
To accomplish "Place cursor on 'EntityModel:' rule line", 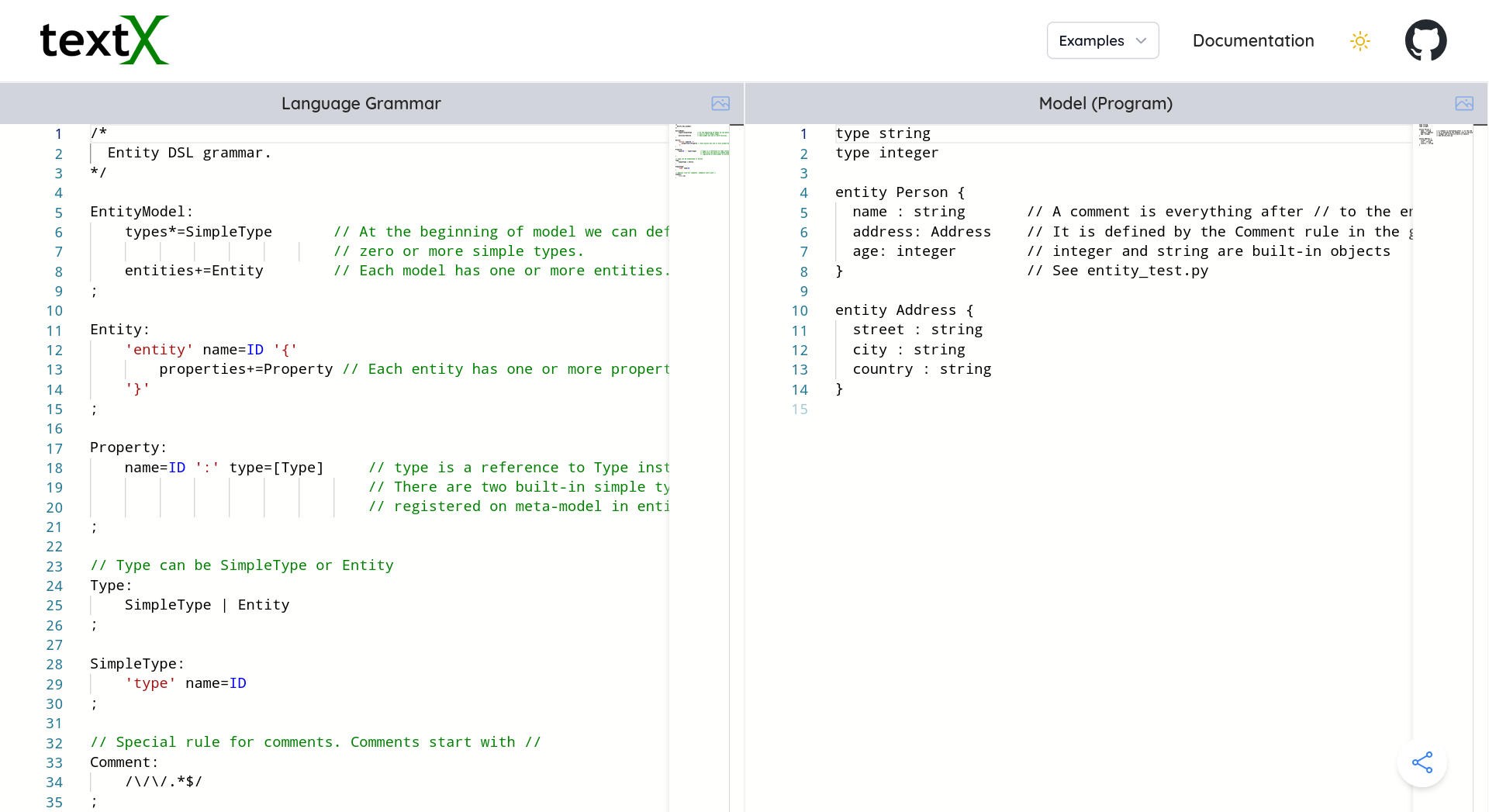I will pyautogui.click(x=141, y=212).
